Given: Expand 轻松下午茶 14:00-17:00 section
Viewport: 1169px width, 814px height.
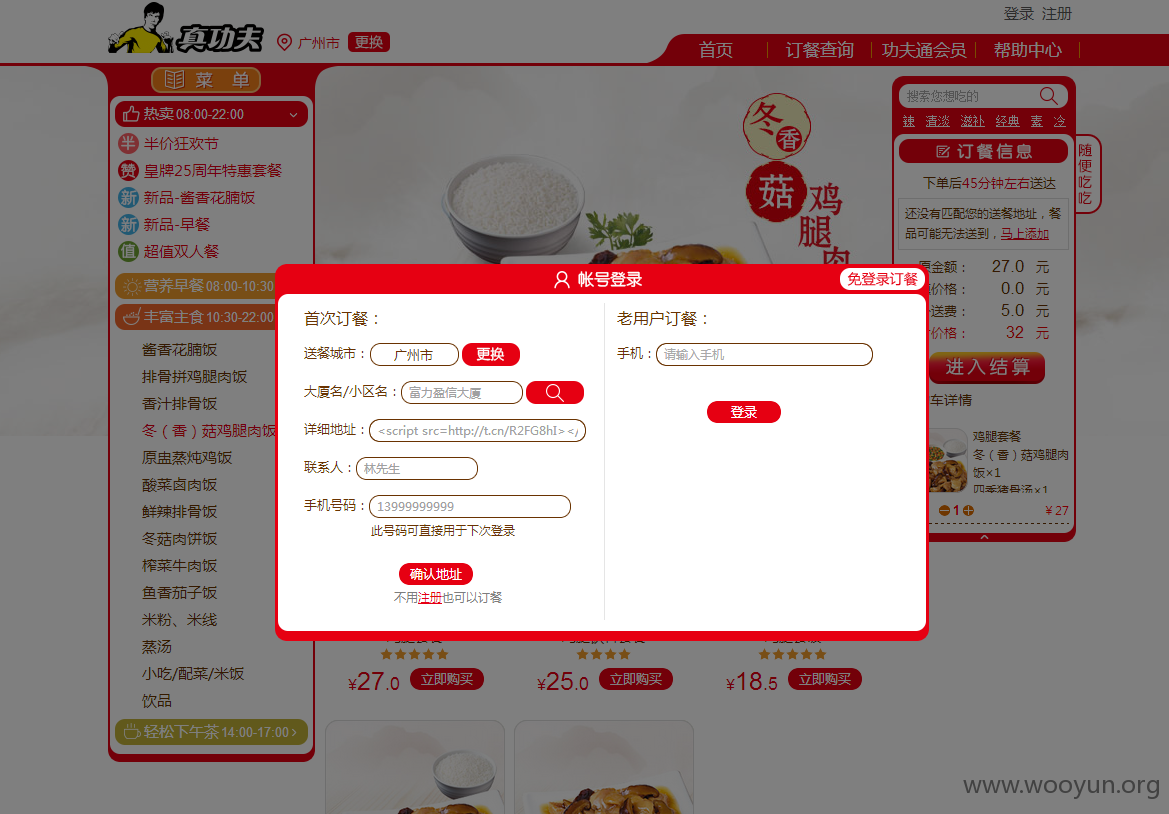Looking at the screenshot, I should click(211, 732).
